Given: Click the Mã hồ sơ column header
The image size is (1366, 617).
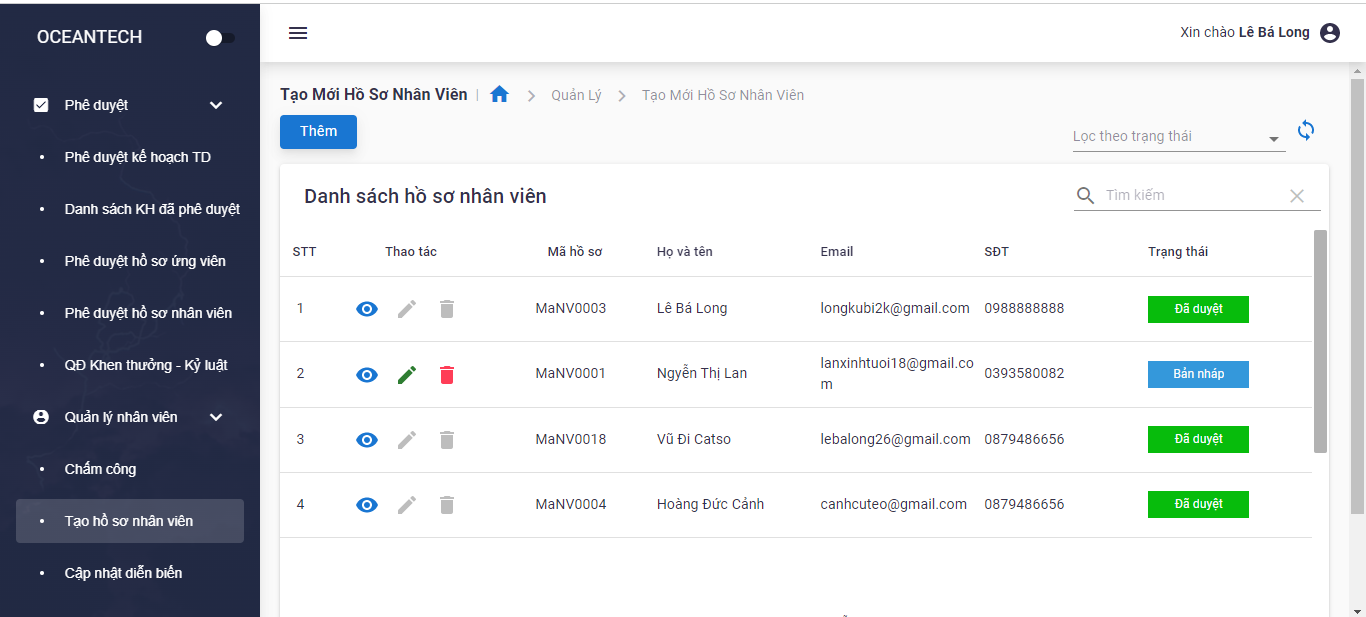Looking at the screenshot, I should pyautogui.click(x=575, y=252).
